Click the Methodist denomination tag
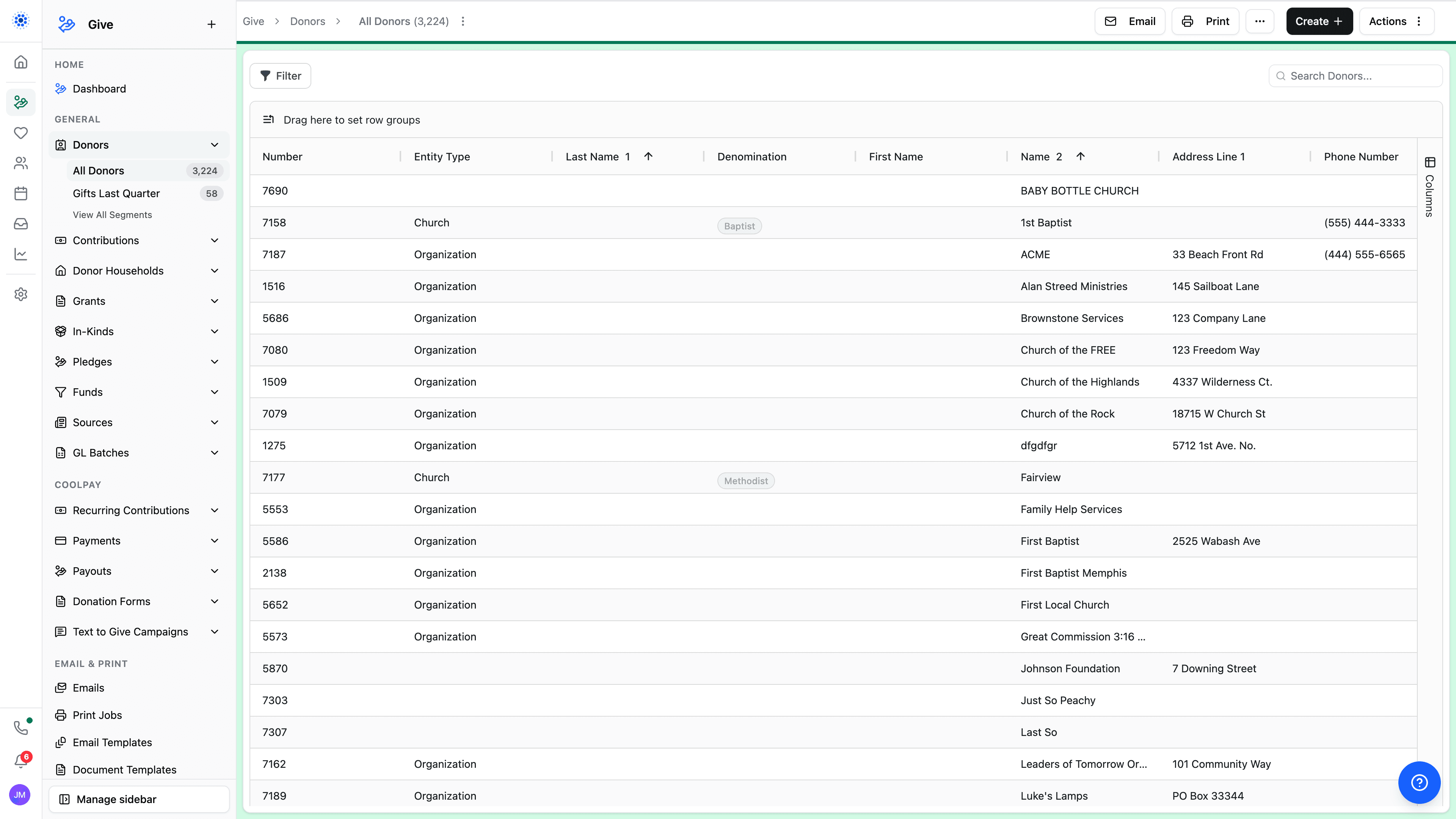 point(746,481)
